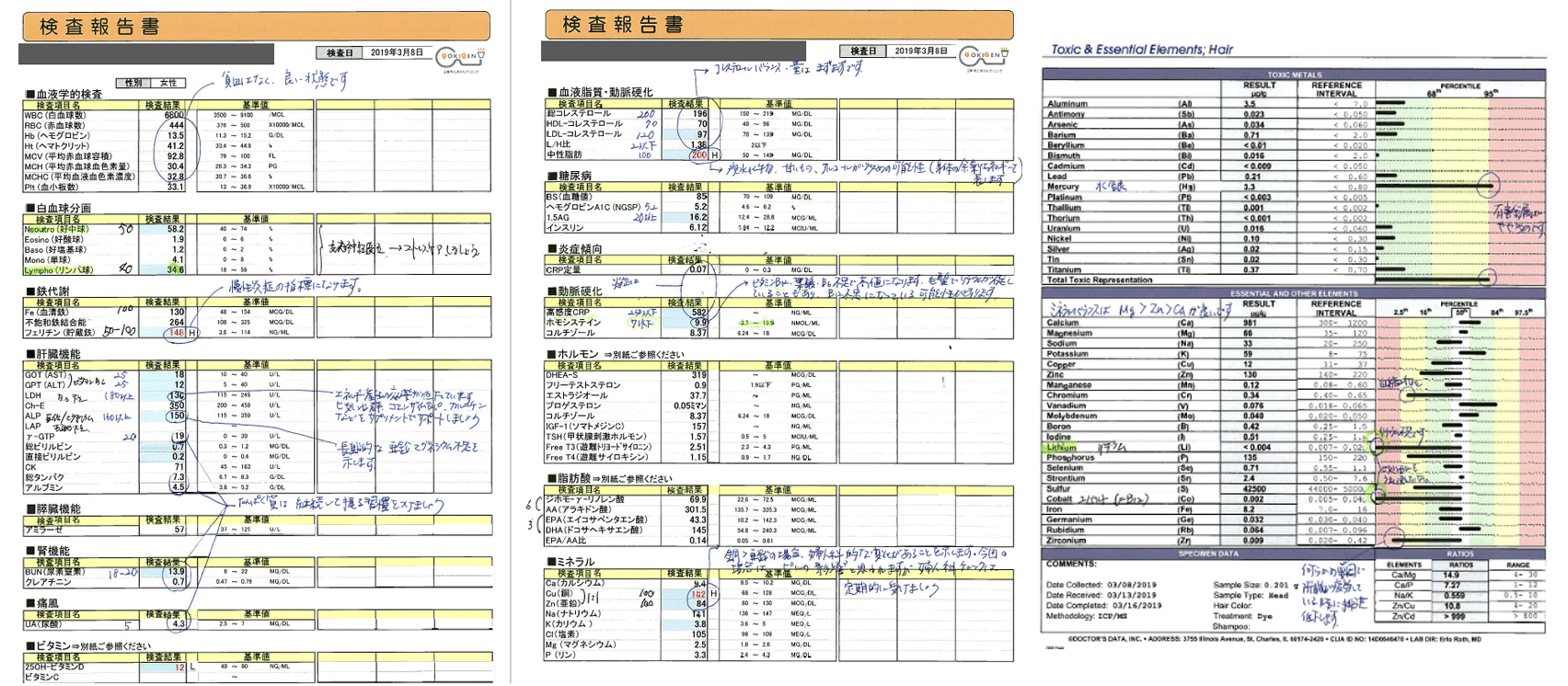Viewport: 1568px width, 686px height.
Task: Click the Ca/Mg ratio row
Action: point(1458,575)
